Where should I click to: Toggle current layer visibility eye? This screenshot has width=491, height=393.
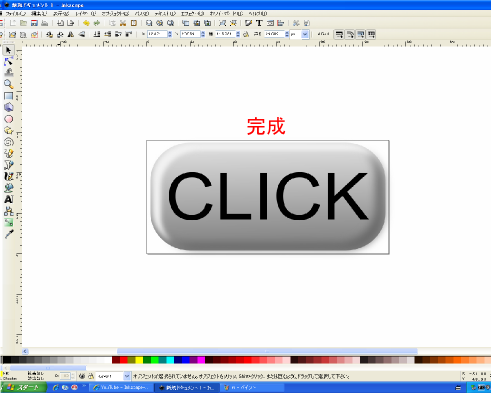tap(82, 376)
